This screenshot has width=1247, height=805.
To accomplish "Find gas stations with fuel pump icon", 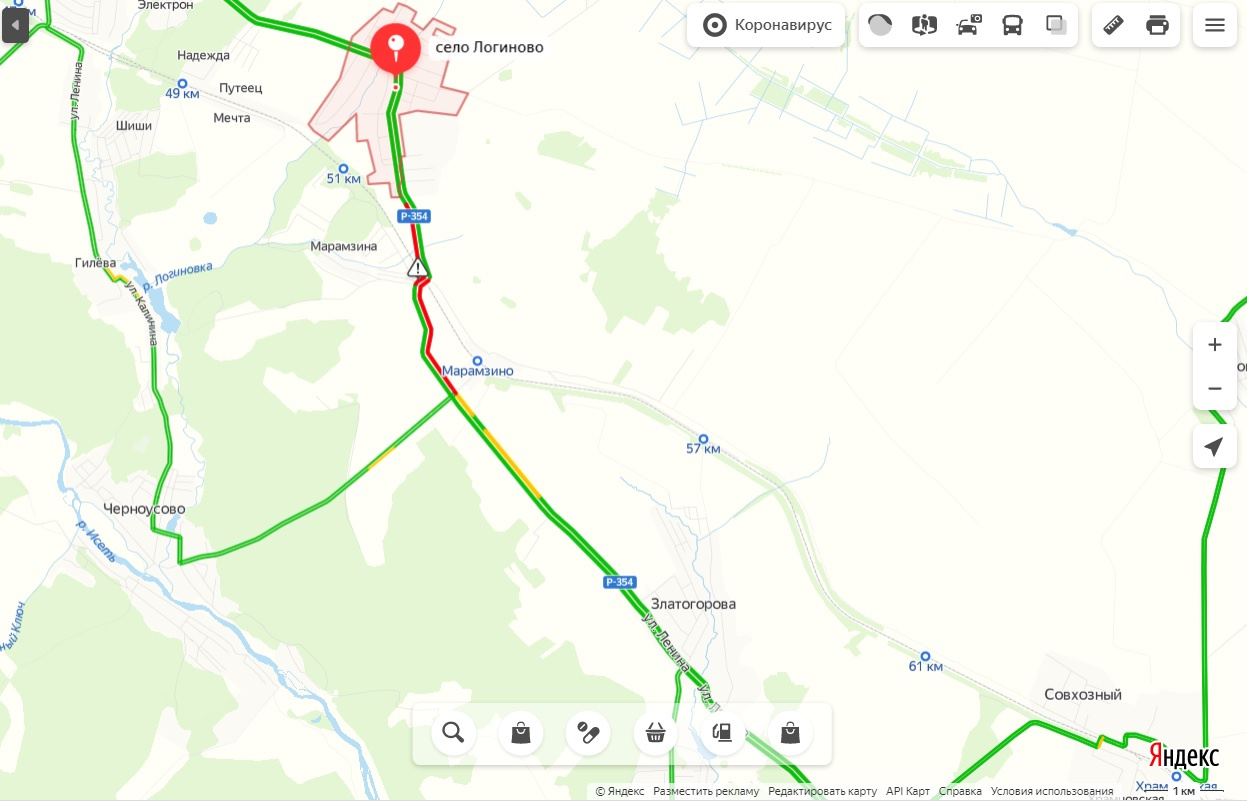I will coord(722,733).
